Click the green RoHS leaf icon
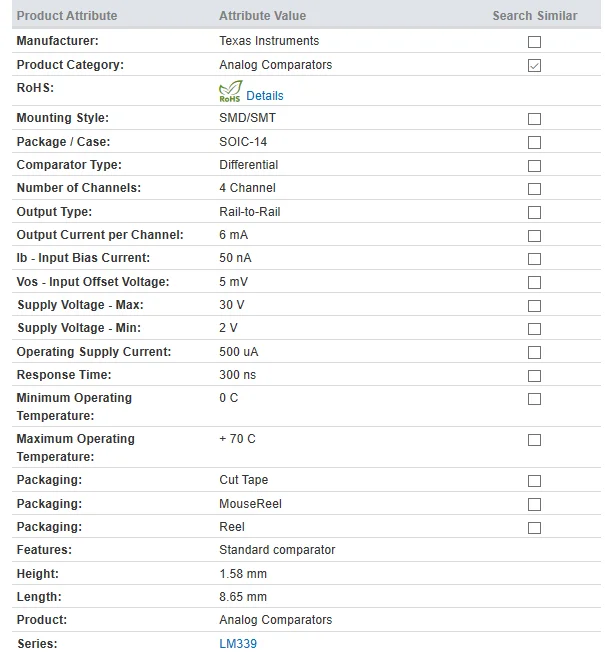Screen dimensions: 605x652 point(230,91)
